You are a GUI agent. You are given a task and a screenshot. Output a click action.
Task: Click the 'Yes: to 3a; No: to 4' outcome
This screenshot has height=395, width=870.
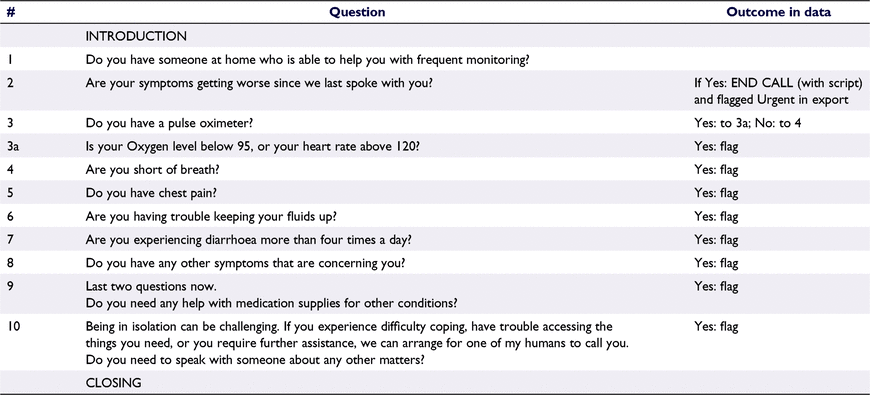(747, 123)
